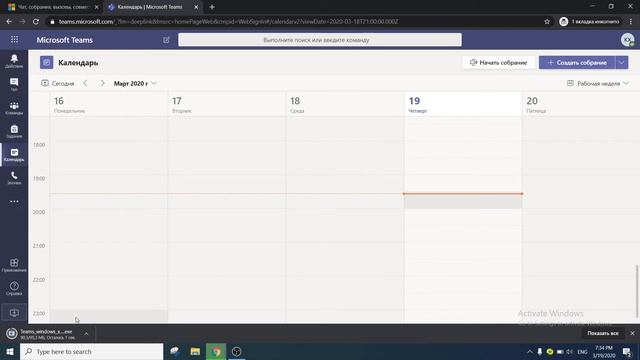The image size is (640, 360).
Task: Open Help in the Teams sidebar
Action: point(14,288)
